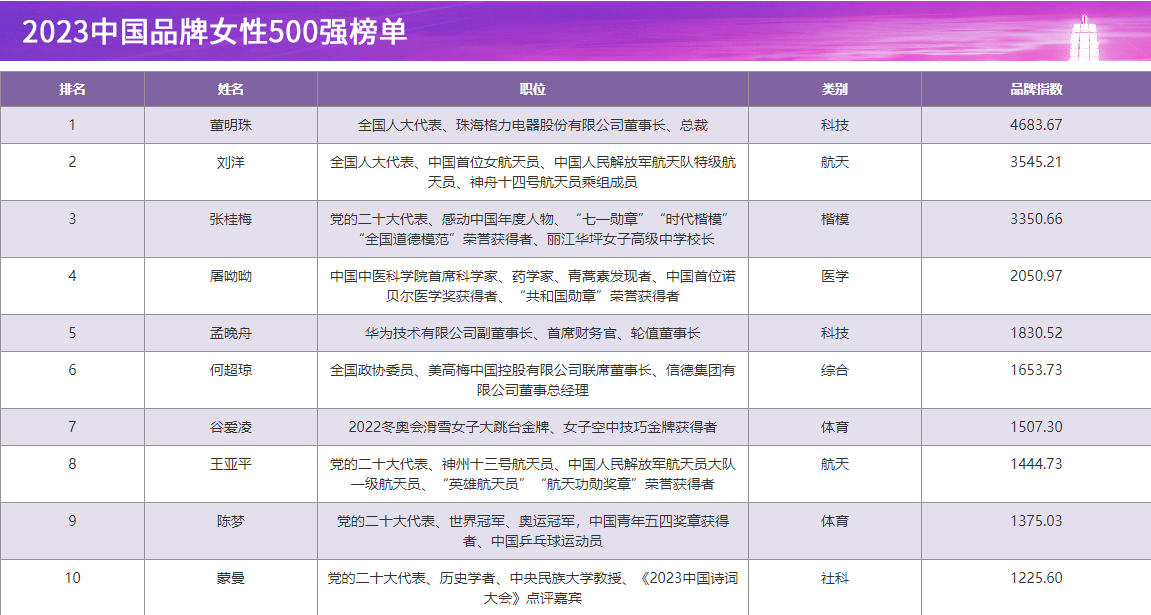Click brand index value 1830.52
The width and height of the screenshot is (1151, 615).
[x=1036, y=332]
